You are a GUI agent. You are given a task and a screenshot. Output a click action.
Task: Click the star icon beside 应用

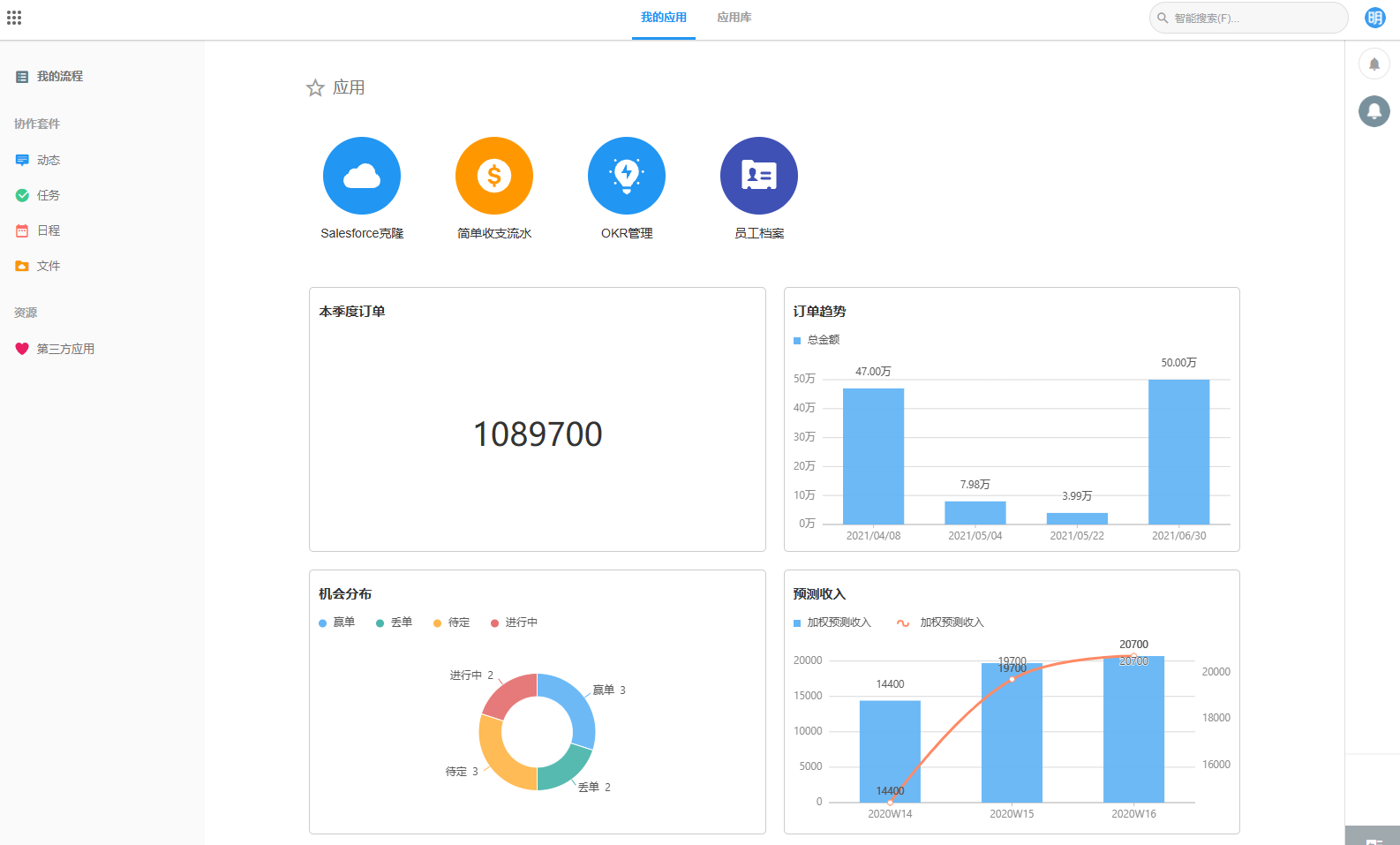pos(315,87)
